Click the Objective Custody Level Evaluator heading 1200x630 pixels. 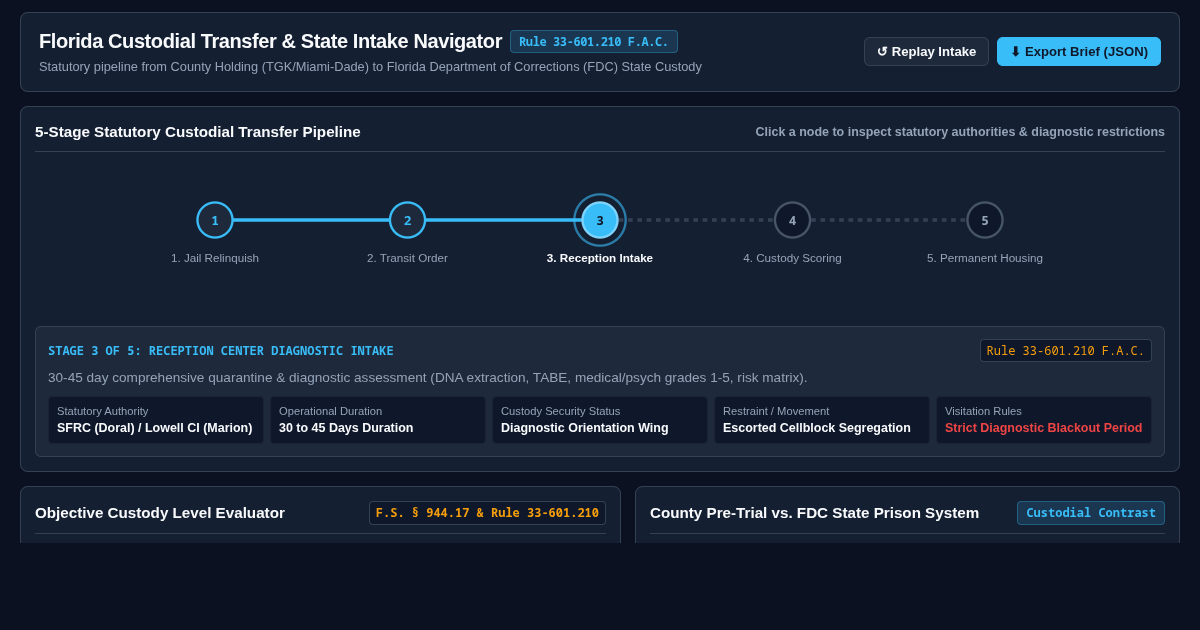point(160,513)
